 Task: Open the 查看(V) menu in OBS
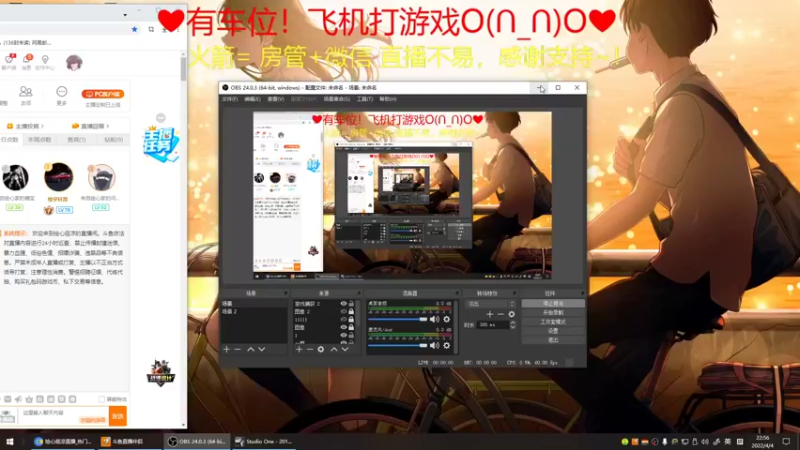click(276, 99)
